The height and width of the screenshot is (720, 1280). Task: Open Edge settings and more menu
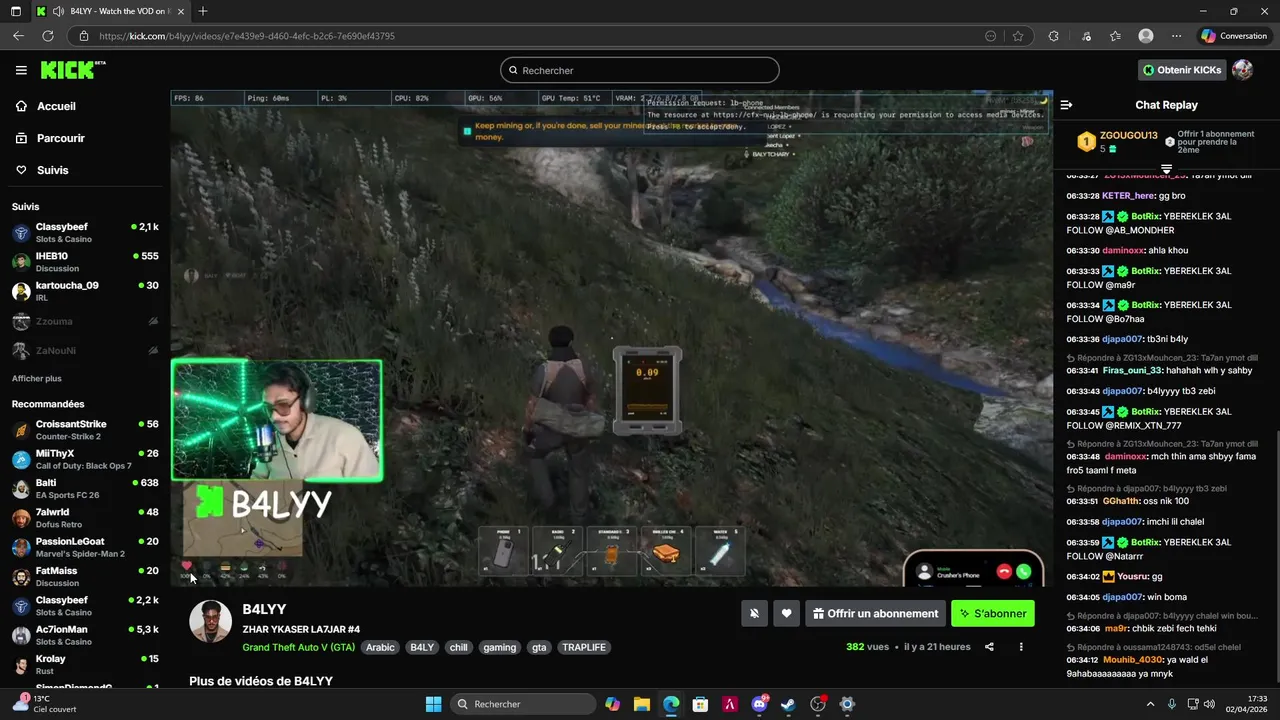[1176, 36]
